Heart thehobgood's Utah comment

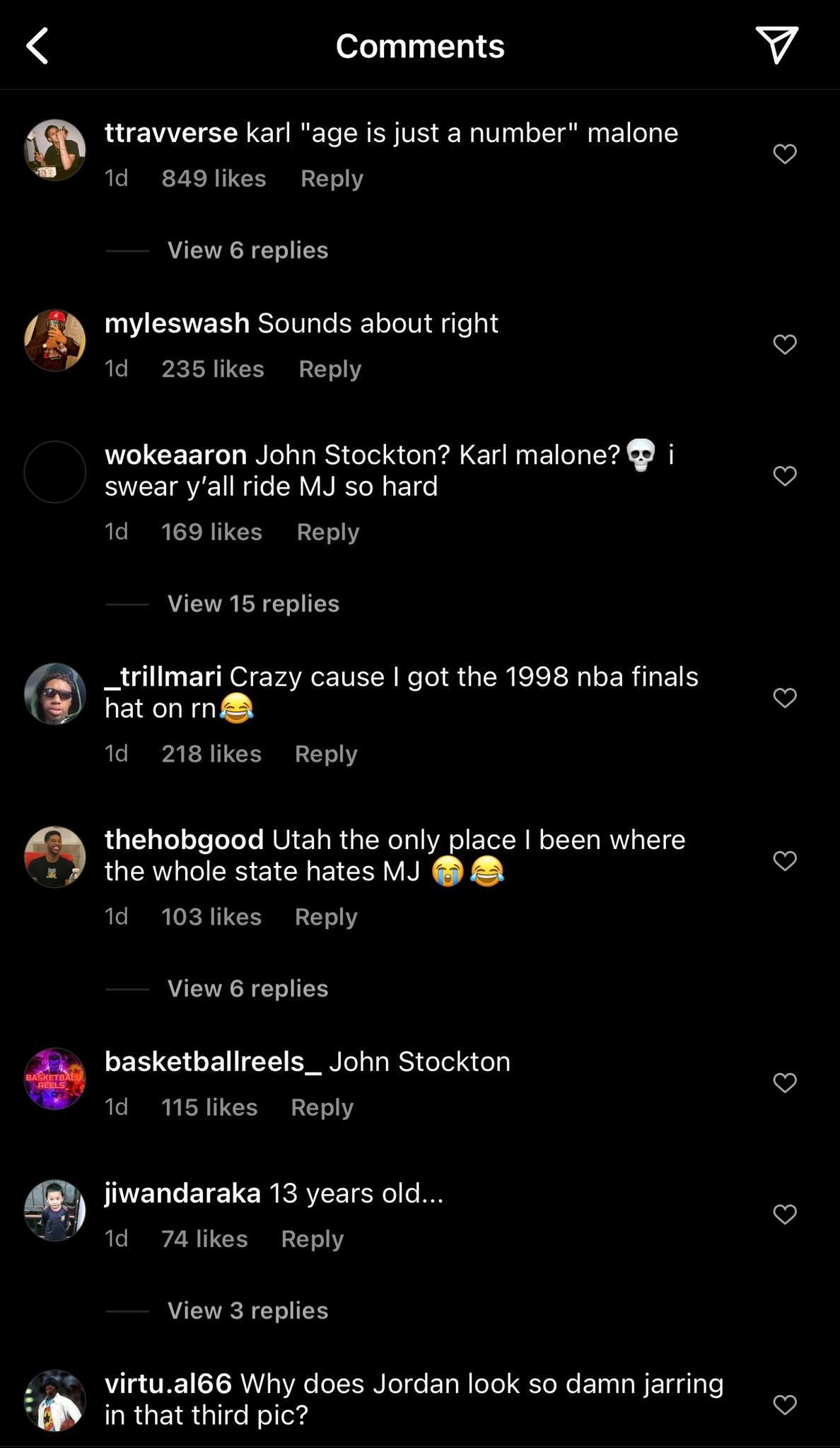coord(784,860)
